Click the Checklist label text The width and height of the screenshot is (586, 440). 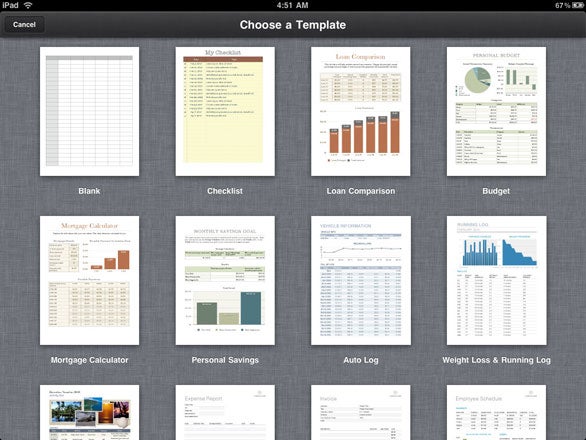(225, 191)
